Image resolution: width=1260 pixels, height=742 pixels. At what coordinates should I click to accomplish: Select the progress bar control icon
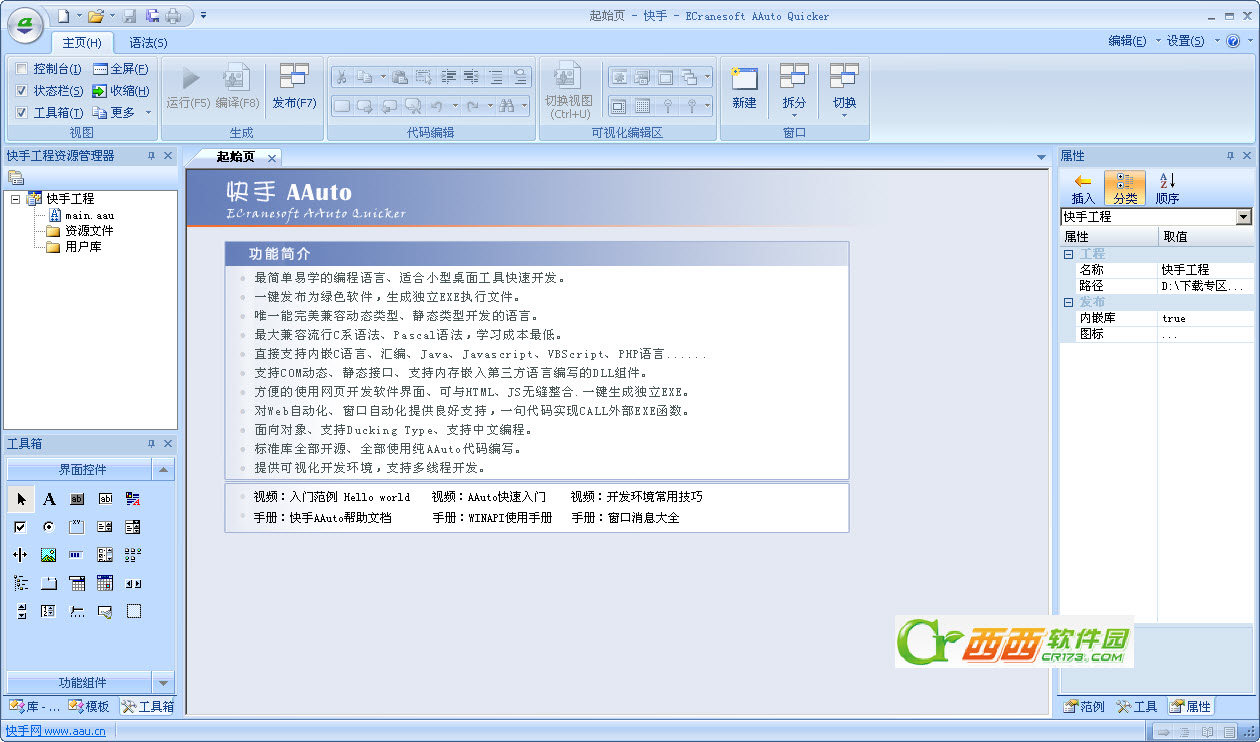pyautogui.click(x=77, y=555)
